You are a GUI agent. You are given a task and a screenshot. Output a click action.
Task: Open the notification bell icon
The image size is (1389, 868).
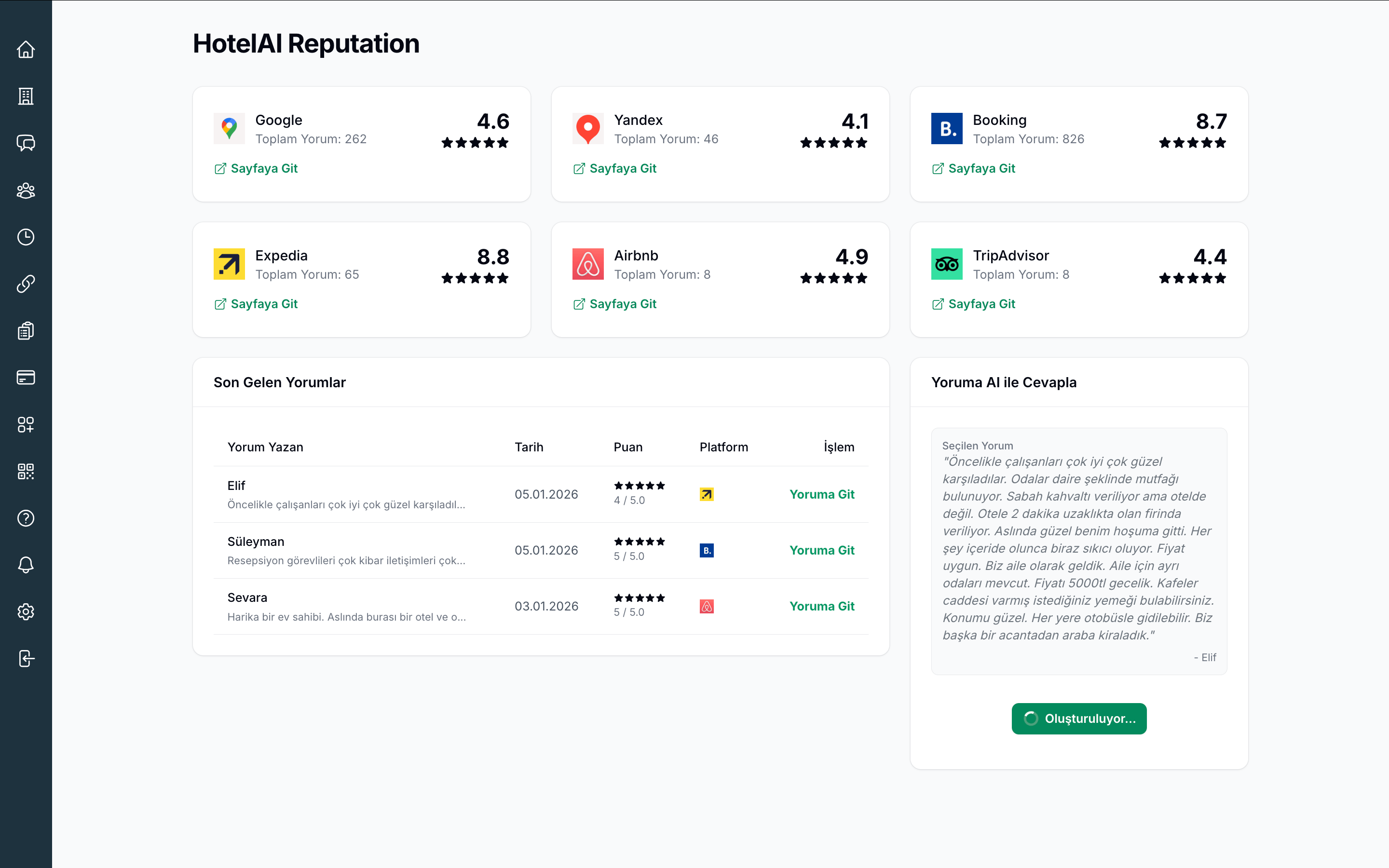[x=26, y=565]
